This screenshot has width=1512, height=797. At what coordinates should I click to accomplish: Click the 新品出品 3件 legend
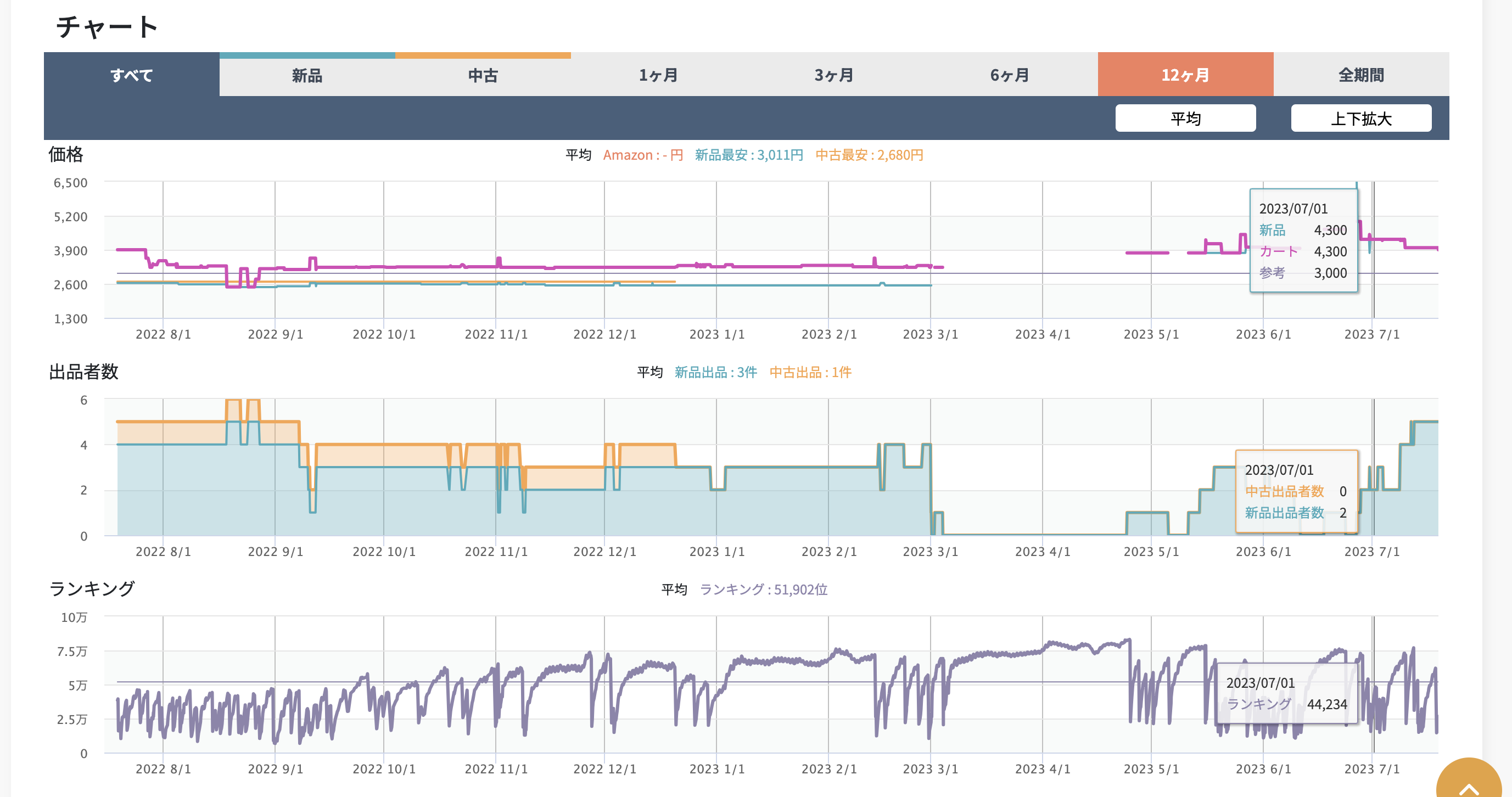pyautogui.click(x=715, y=372)
